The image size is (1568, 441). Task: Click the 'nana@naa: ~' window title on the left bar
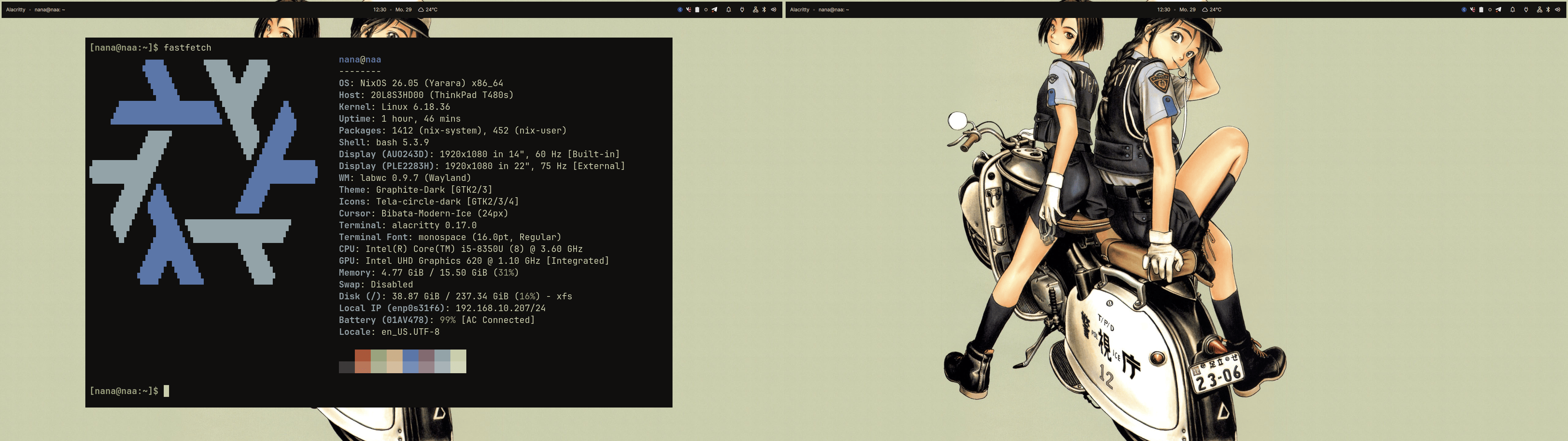pos(50,10)
